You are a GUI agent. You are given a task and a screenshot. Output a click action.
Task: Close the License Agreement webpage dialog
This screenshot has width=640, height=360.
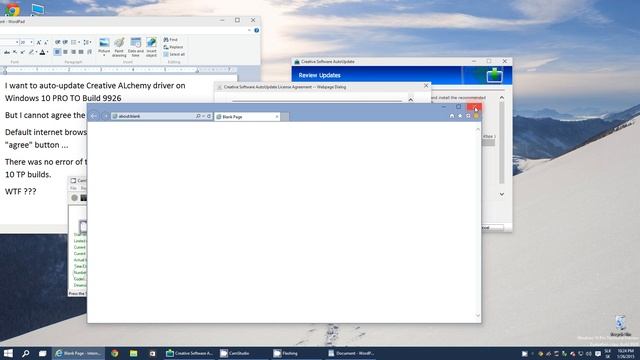tap(426, 86)
